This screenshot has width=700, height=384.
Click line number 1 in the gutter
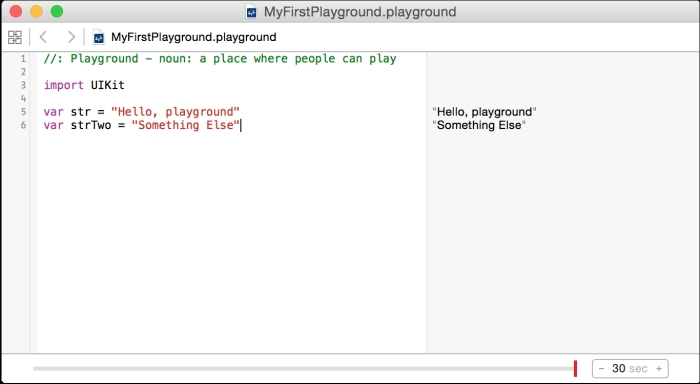pos(23,59)
